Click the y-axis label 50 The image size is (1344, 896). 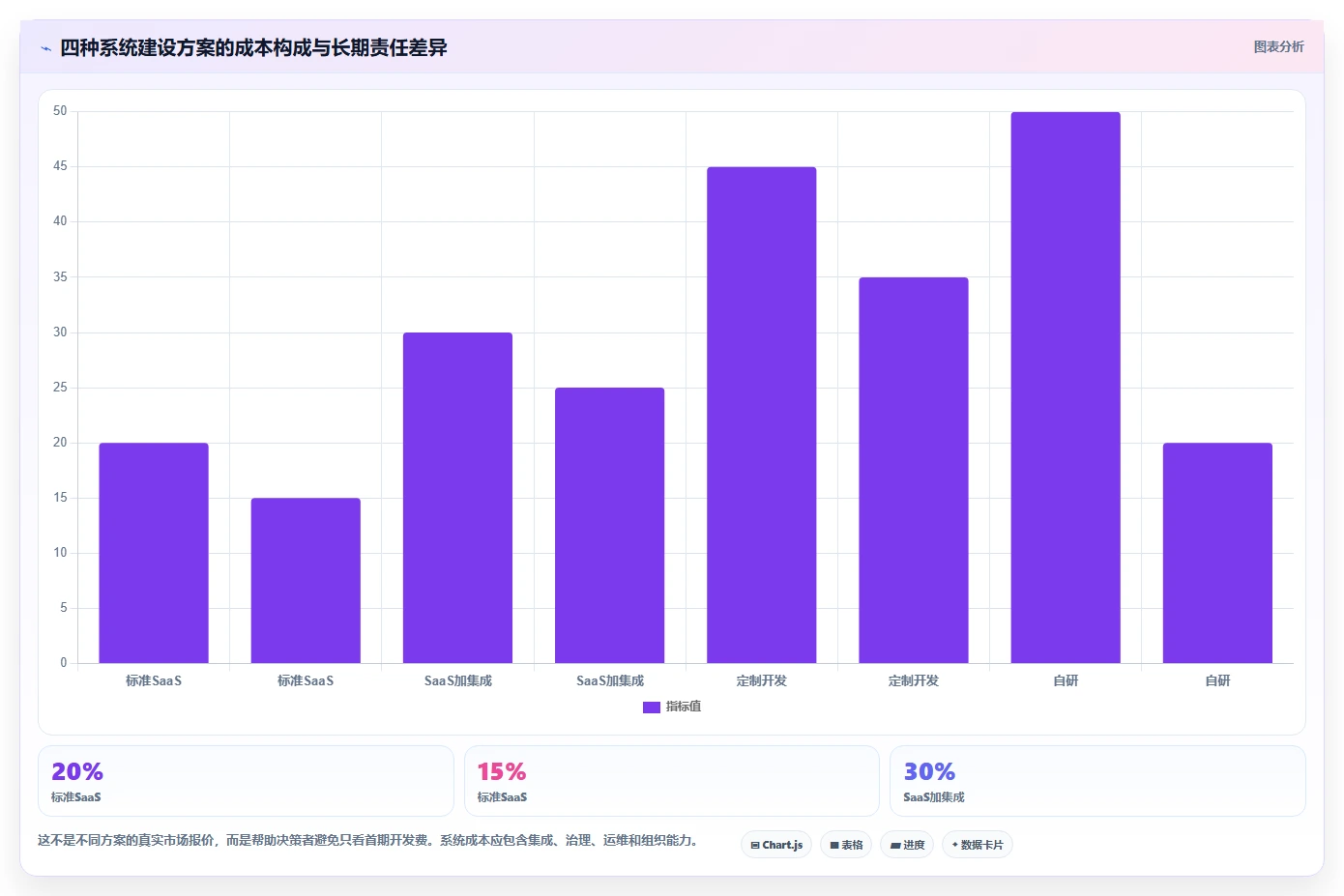(60, 111)
